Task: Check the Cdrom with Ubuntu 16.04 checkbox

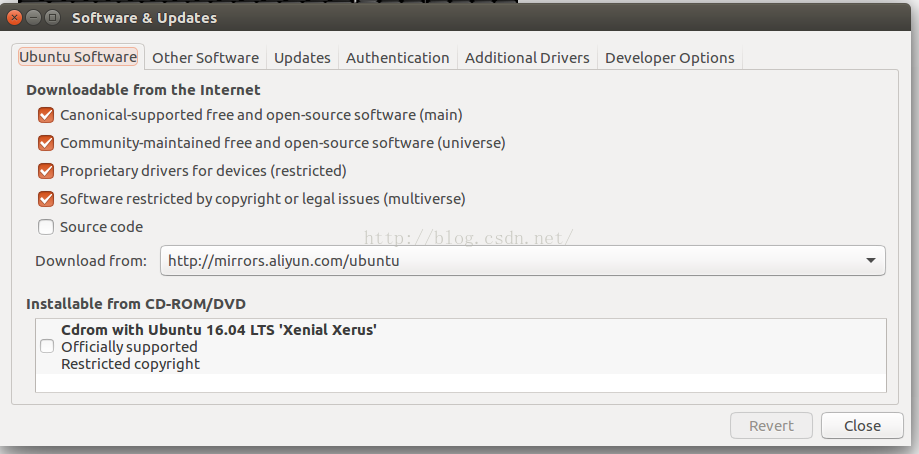Action: pyautogui.click(x=47, y=346)
